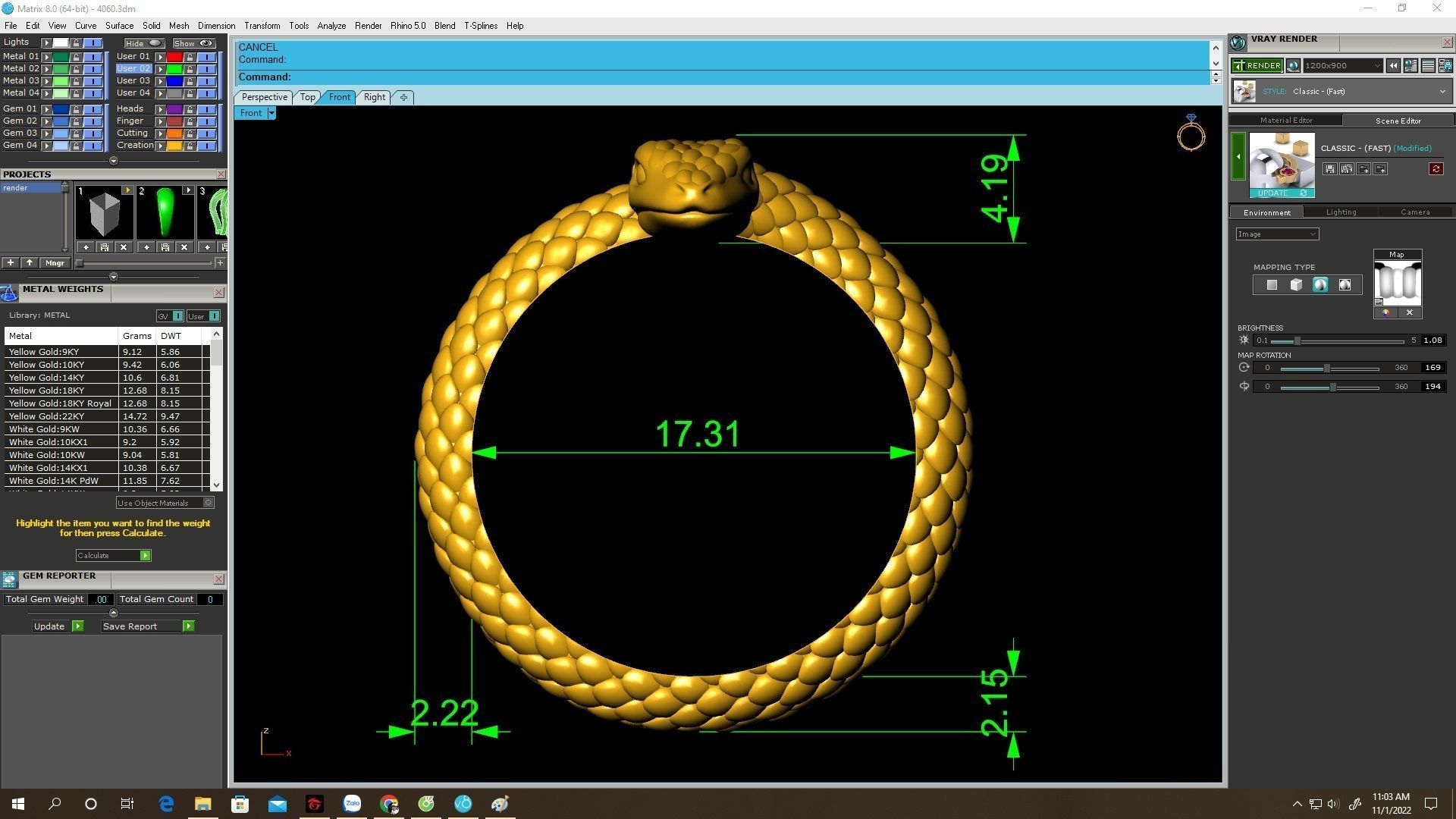Open the Front viewport title dropdown arrow

click(271, 113)
